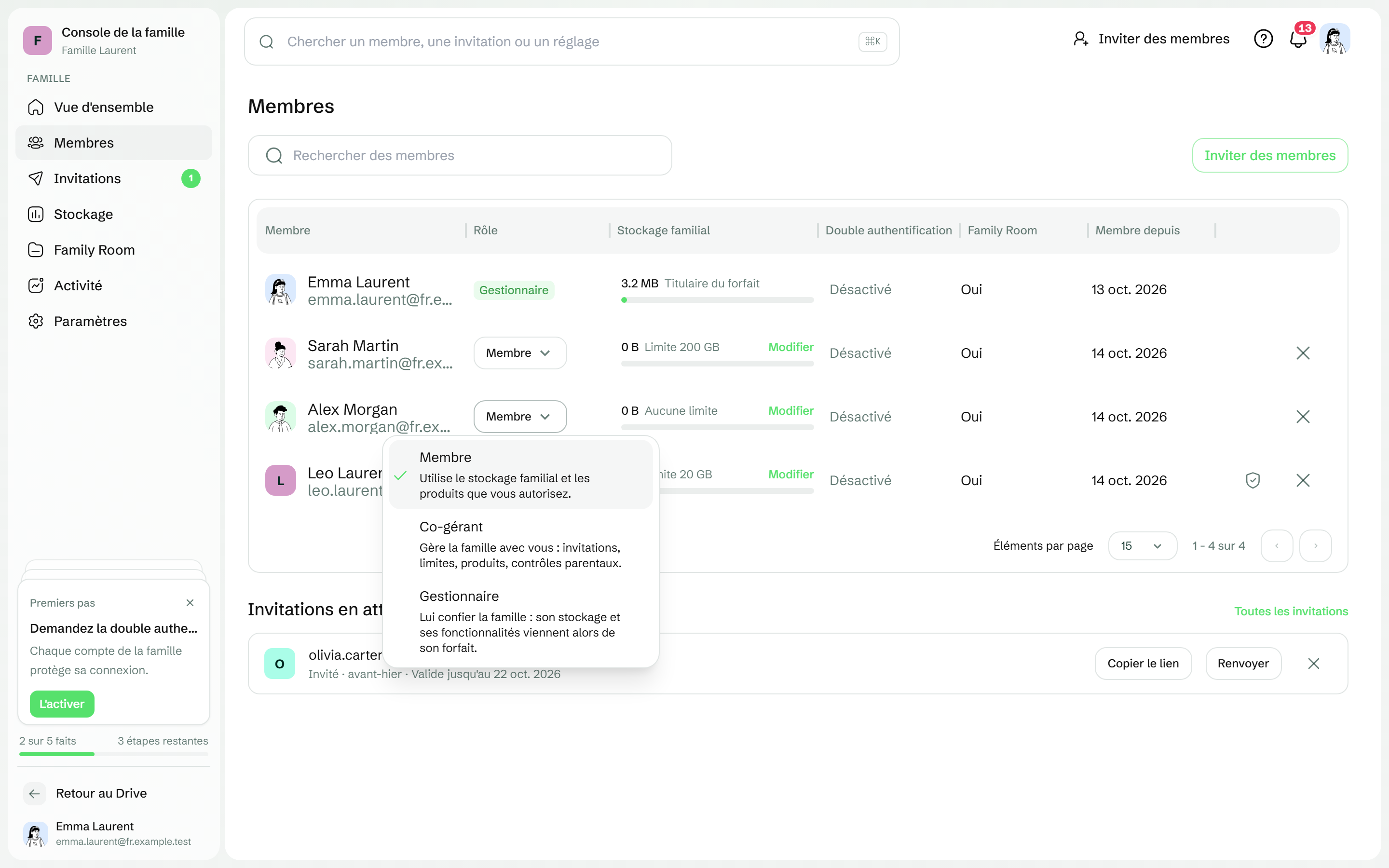The height and width of the screenshot is (868, 1389).
Task: Click the back arrow for Retour au Drive
Action: (x=34, y=793)
